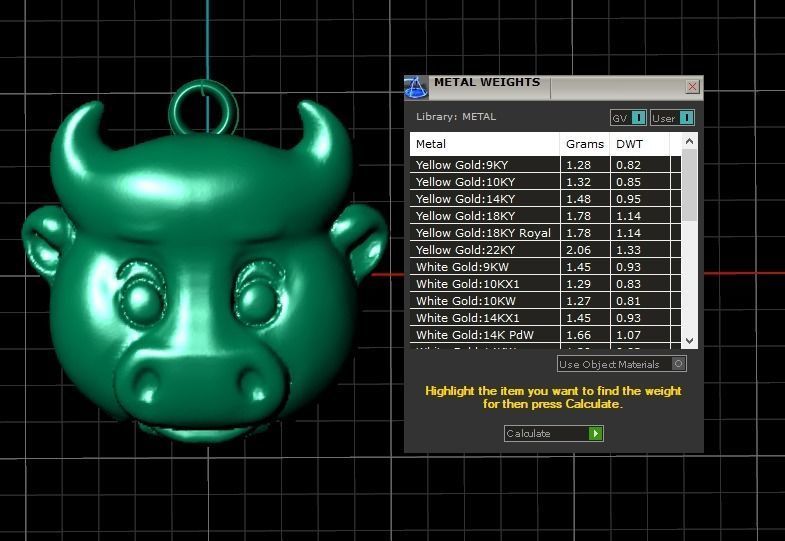
Task: Sort by the Metal column header
Action: pos(484,144)
